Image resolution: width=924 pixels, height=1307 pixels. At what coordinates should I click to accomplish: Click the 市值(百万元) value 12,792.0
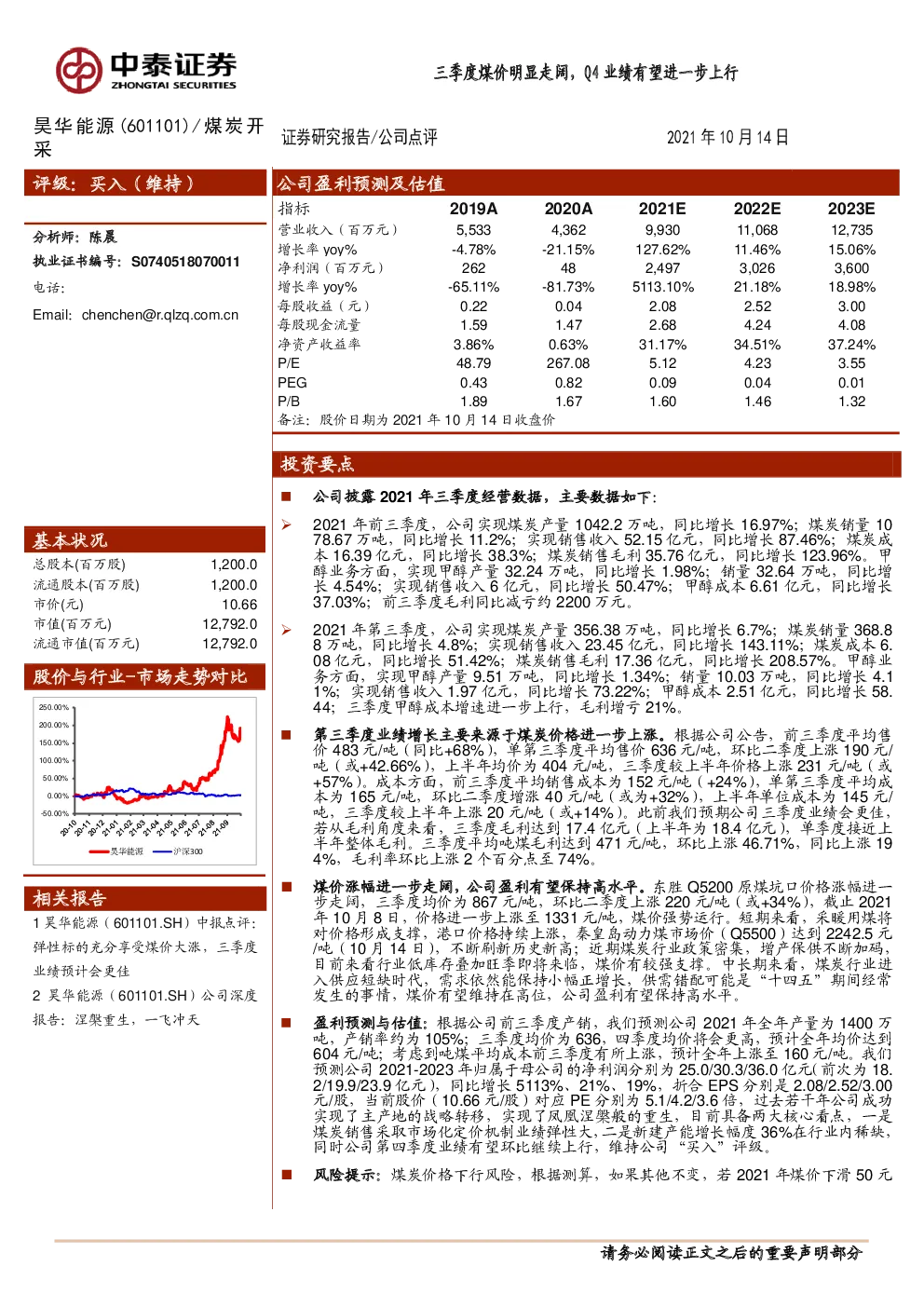pos(230,624)
